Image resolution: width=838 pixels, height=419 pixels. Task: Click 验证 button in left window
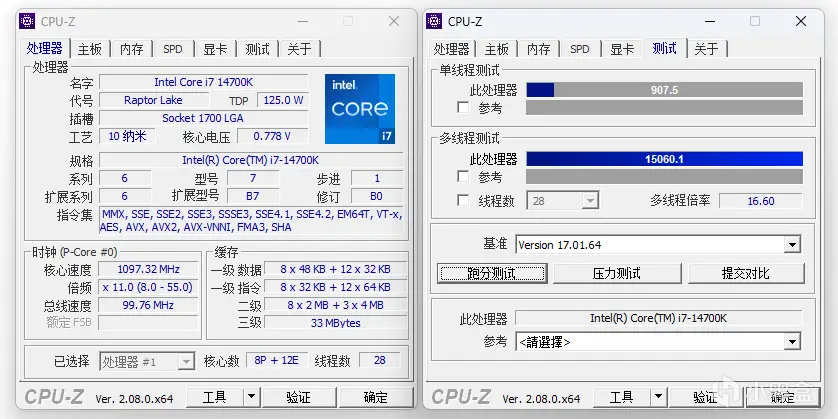298,397
